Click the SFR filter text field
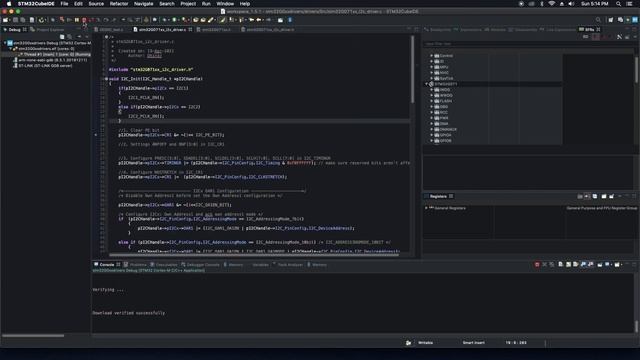The width and height of the screenshot is (640, 360). coord(529,44)
